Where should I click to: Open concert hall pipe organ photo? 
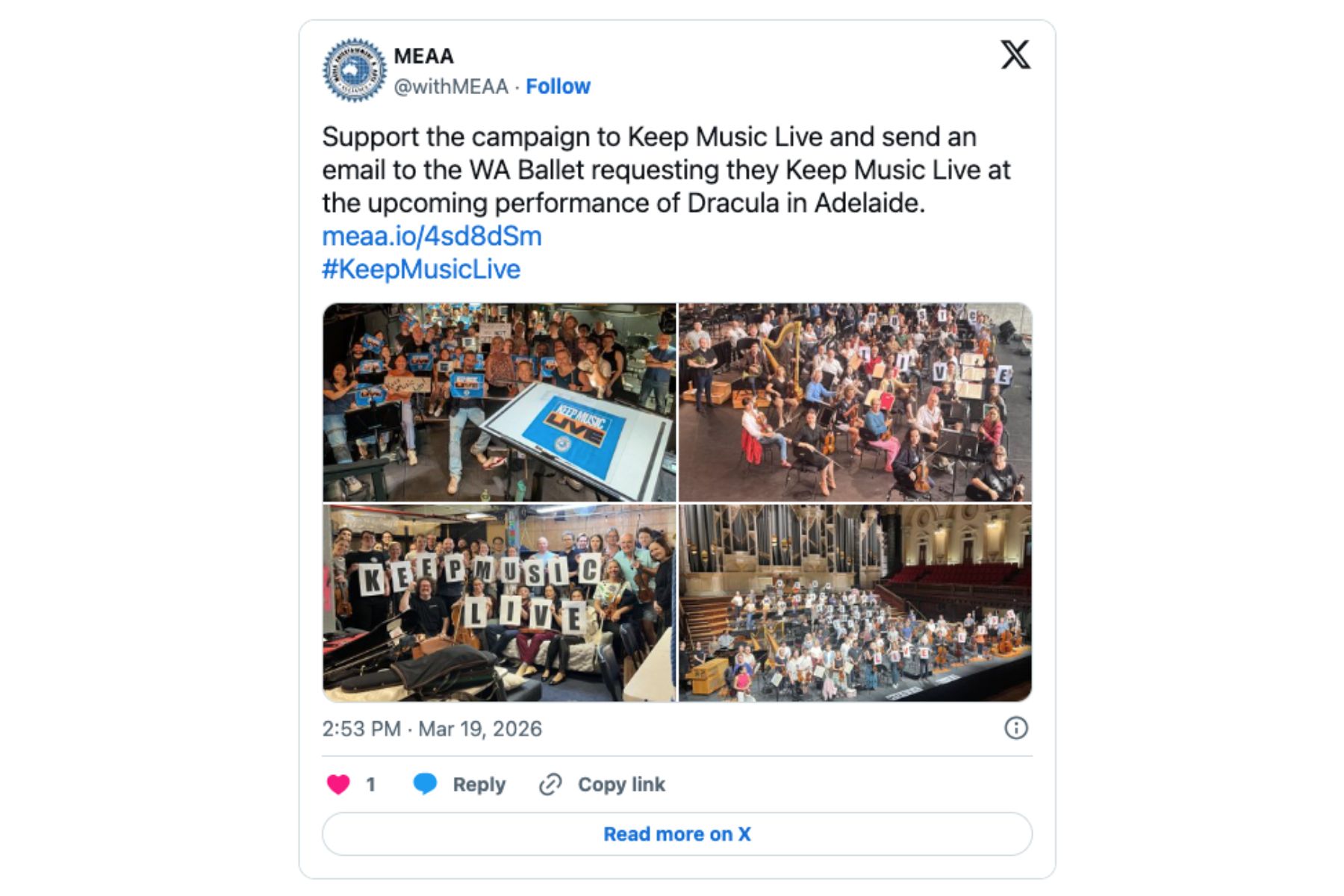pos(855,603)
